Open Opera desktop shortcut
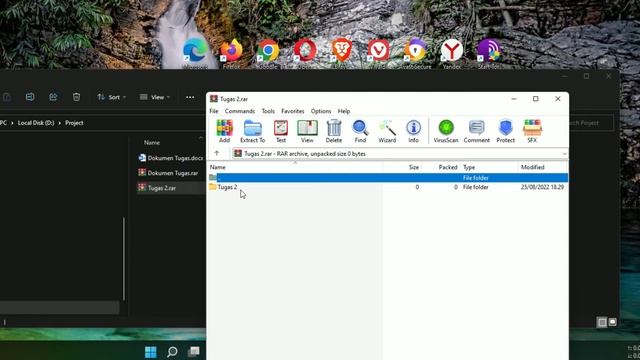640x360 pixels. pyautogui.click(x=305, y=53)
